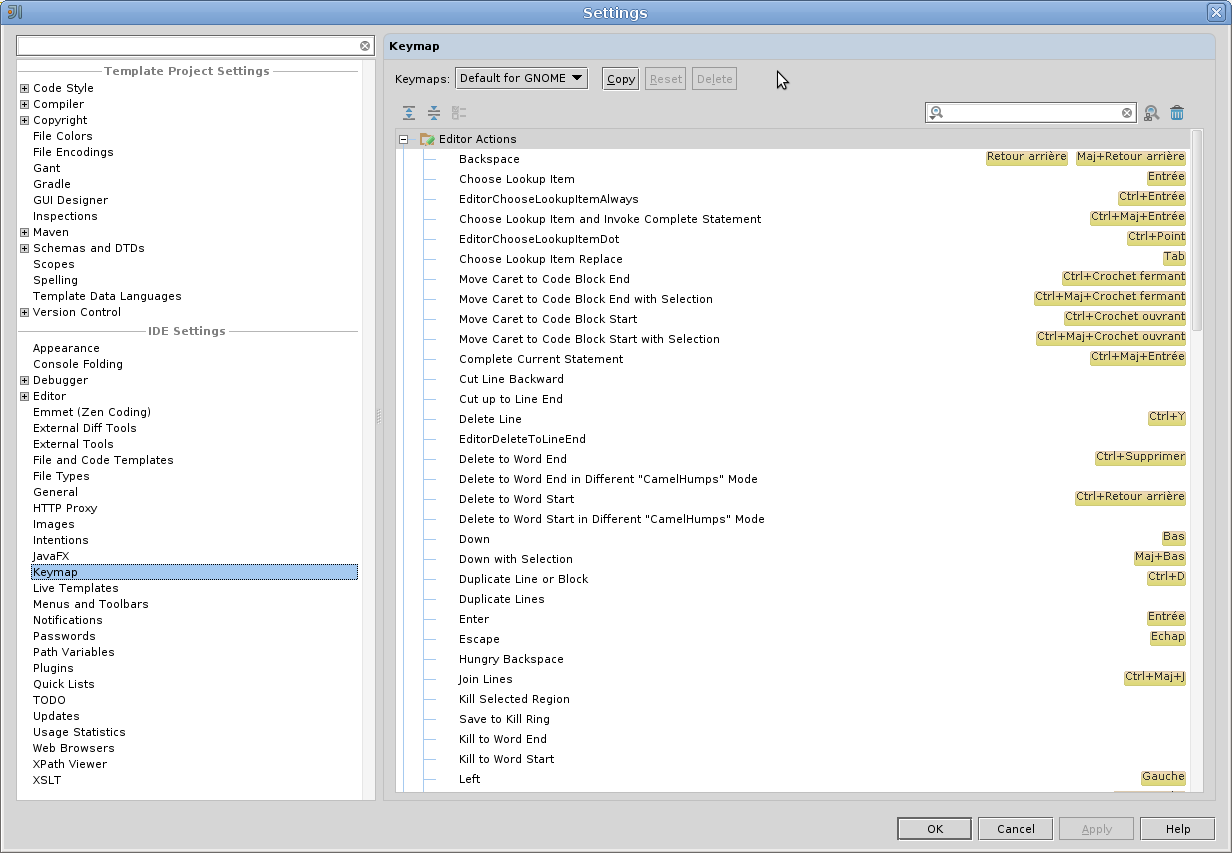Open HTTP Proxy settings

[x=65, y=508]
